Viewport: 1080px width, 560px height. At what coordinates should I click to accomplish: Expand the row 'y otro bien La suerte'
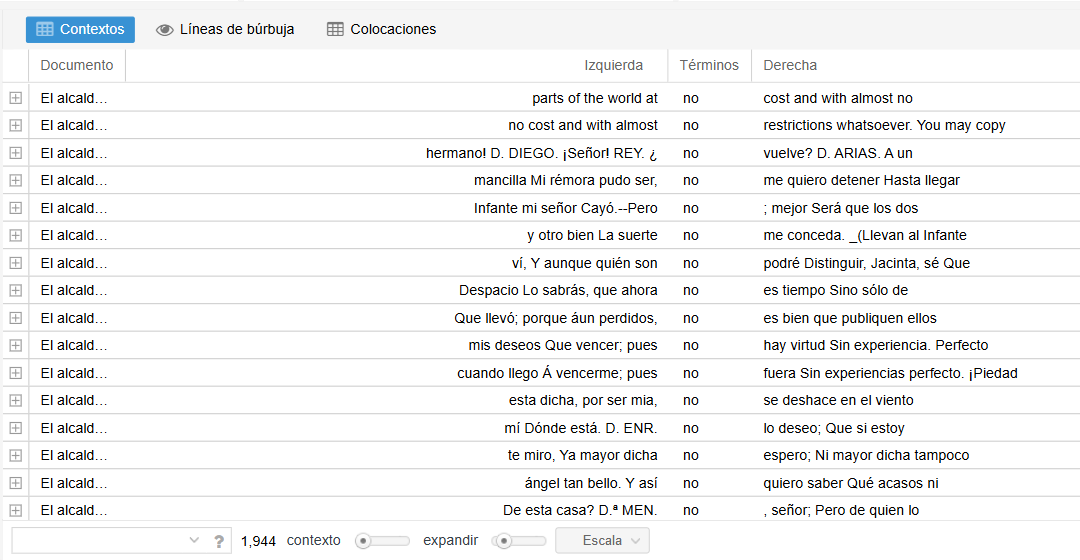[16, 236]
